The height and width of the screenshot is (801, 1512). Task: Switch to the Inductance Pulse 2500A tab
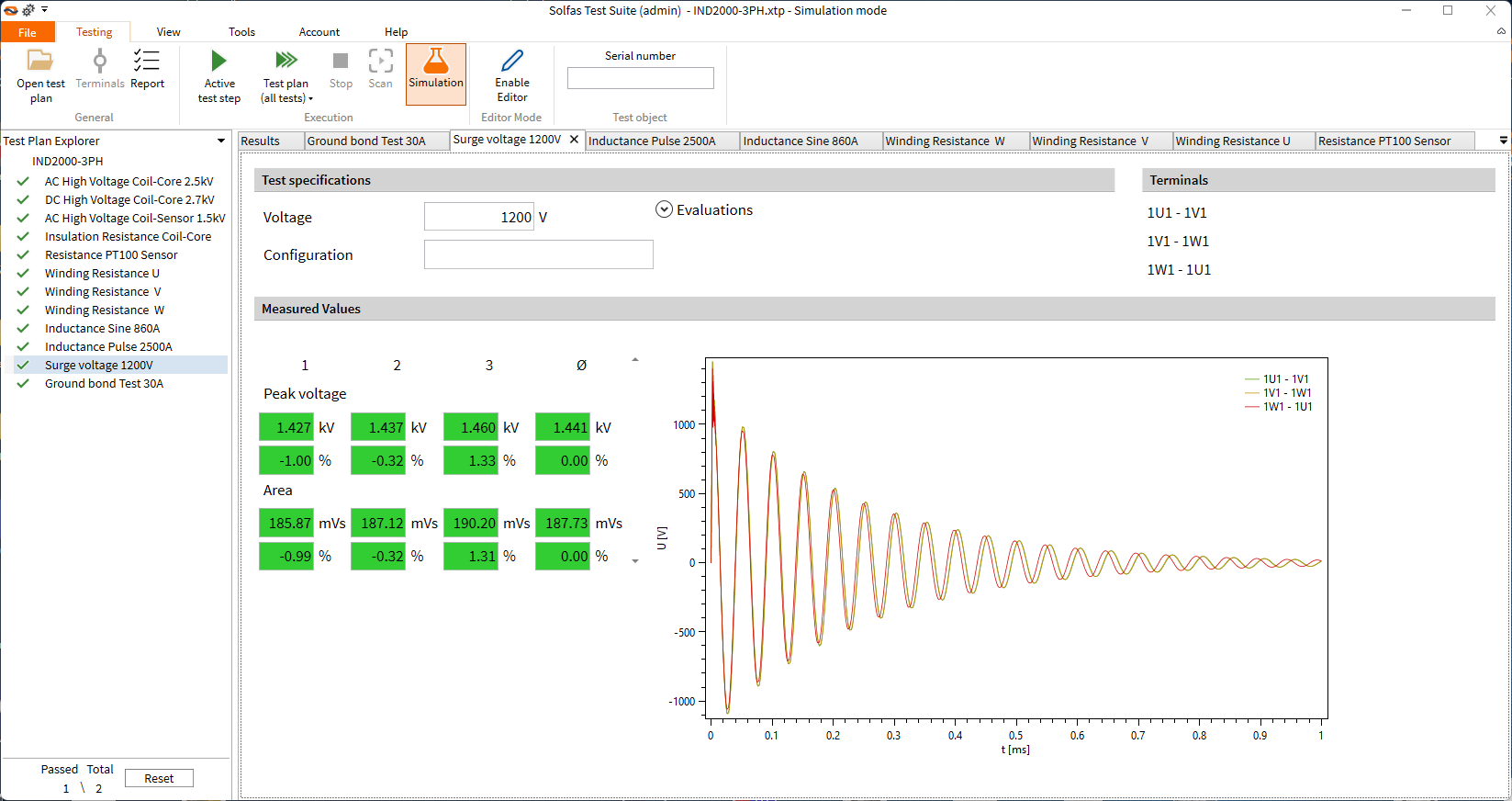pyautogui.click(x=652, y=141)
